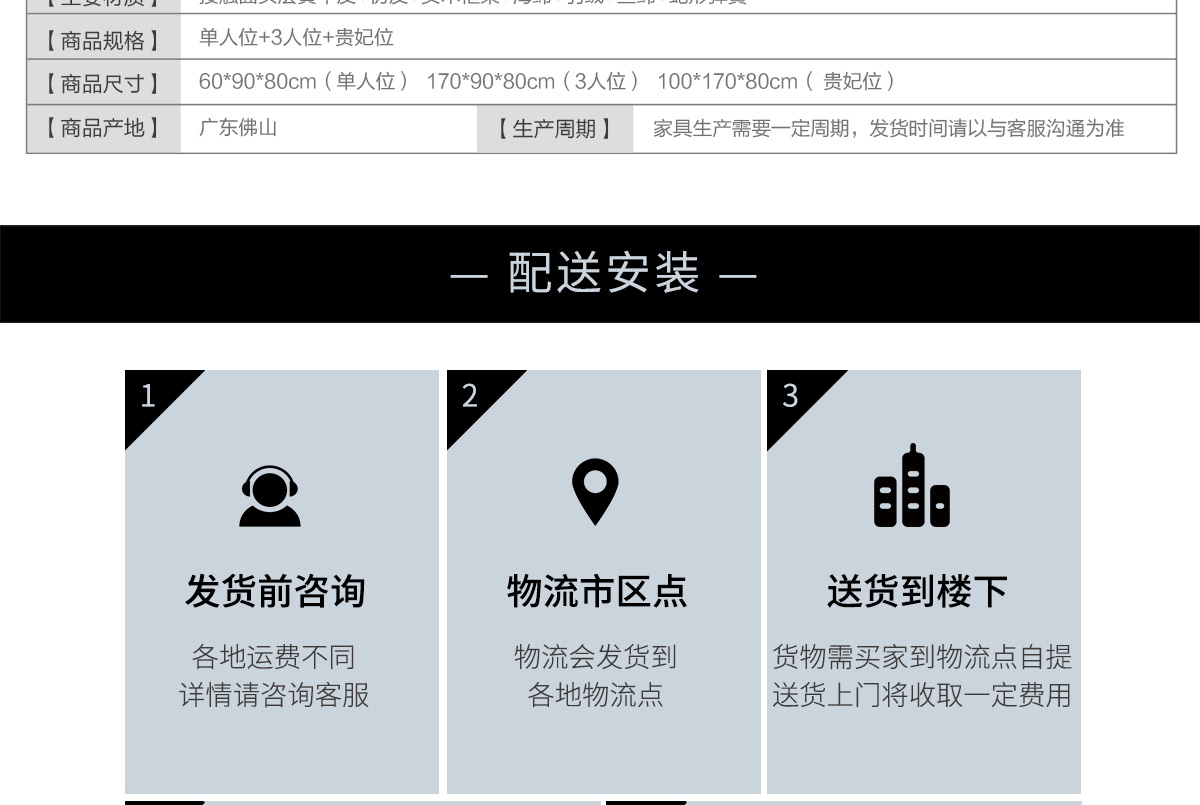
Task: Click the 商品规格 label cell
Action: (103, 39)
